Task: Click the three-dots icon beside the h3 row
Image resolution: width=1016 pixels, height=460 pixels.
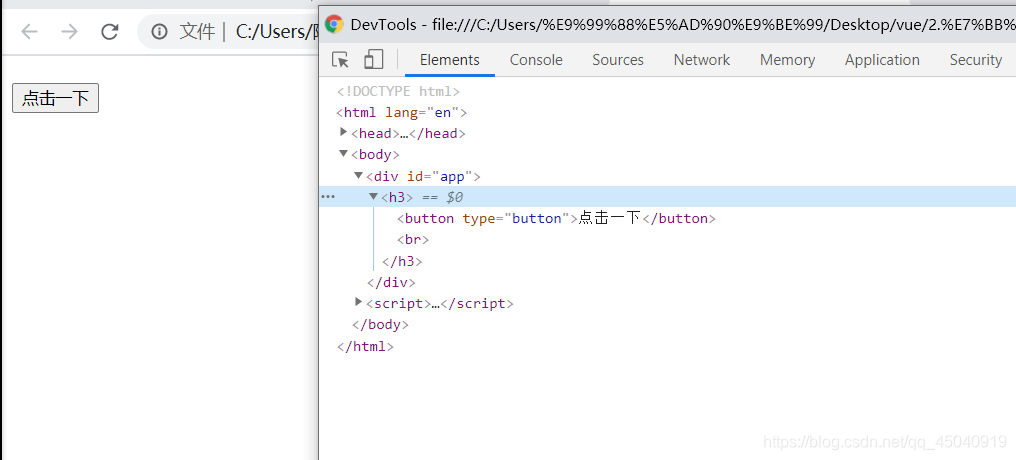Action: pyautogui.click(x=329, y=197)
